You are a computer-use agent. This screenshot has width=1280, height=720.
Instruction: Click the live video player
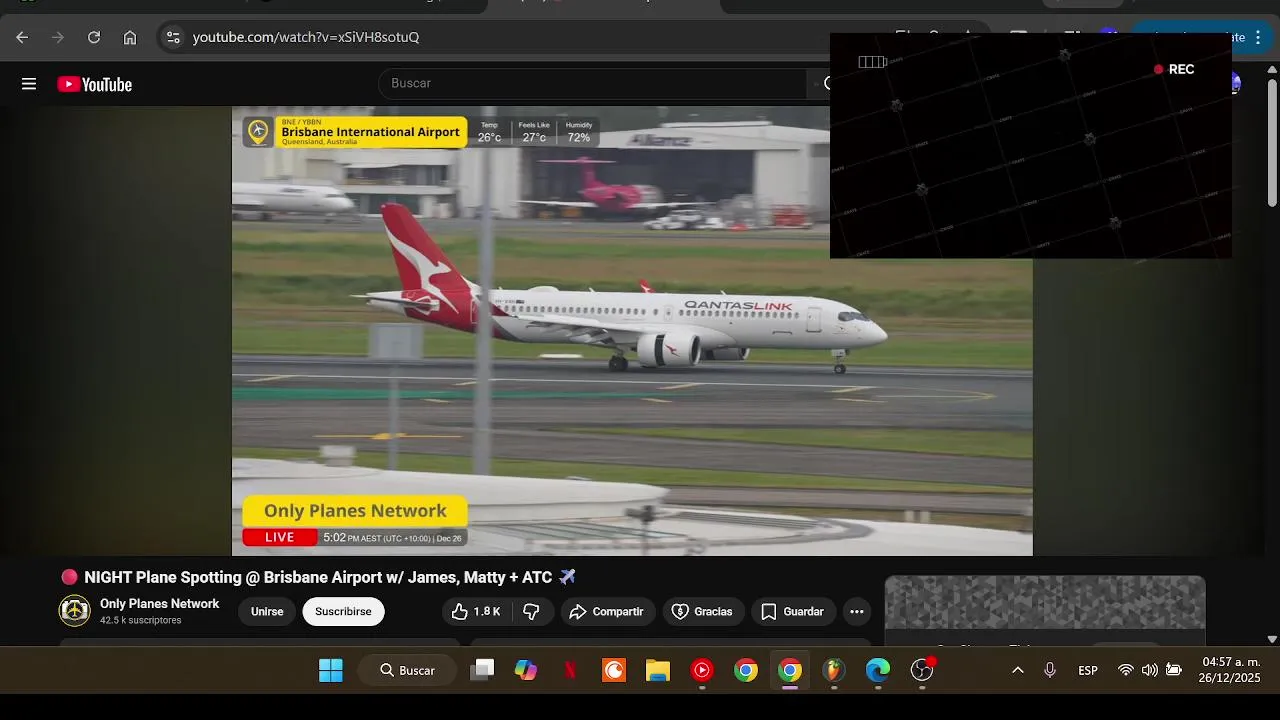[632, 331]
